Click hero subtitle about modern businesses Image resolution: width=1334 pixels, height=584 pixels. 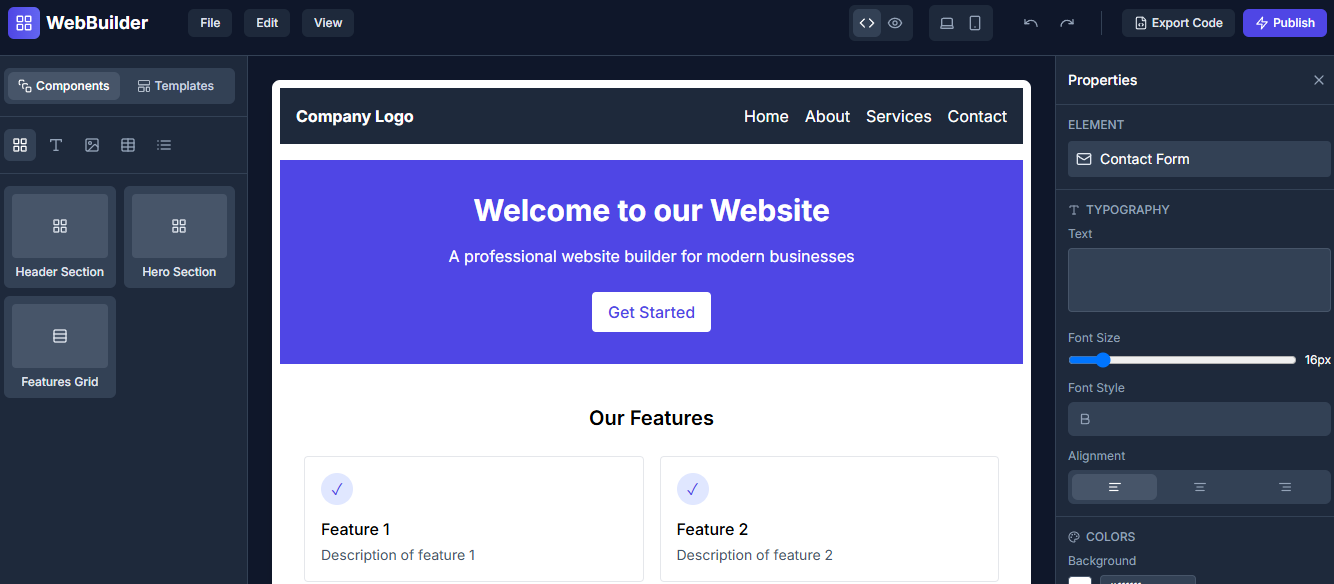click(651, 256)
